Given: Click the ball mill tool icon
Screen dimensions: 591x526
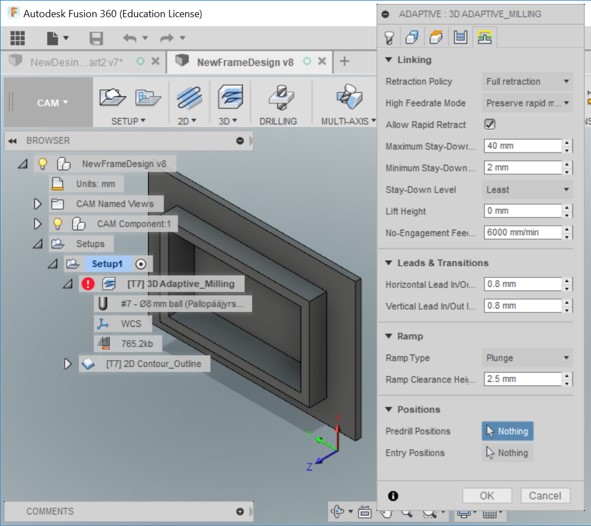Looking at the screenshot, I should pyautogui.click(x=103, y=304).
